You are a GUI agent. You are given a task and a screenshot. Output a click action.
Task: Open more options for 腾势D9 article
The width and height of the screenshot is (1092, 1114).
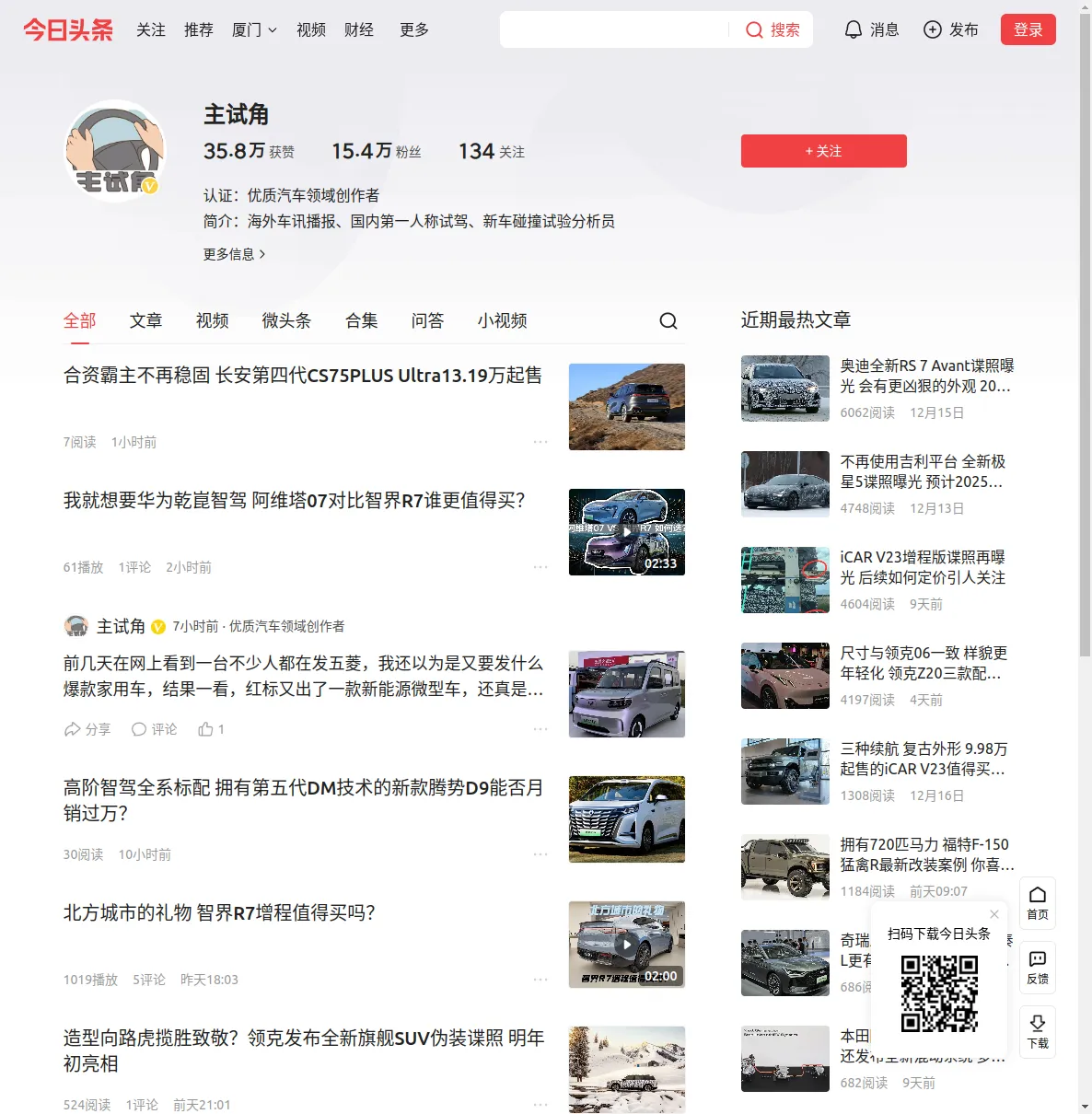540,854
